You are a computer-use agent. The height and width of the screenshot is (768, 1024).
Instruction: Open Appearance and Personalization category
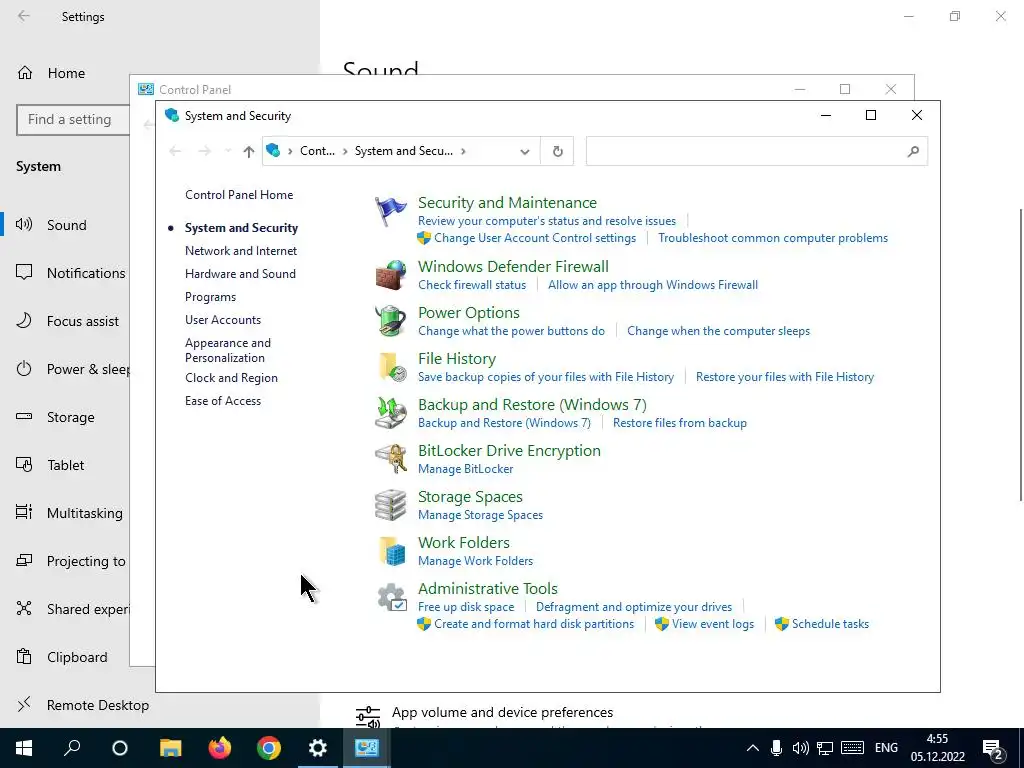click(227, 350)
